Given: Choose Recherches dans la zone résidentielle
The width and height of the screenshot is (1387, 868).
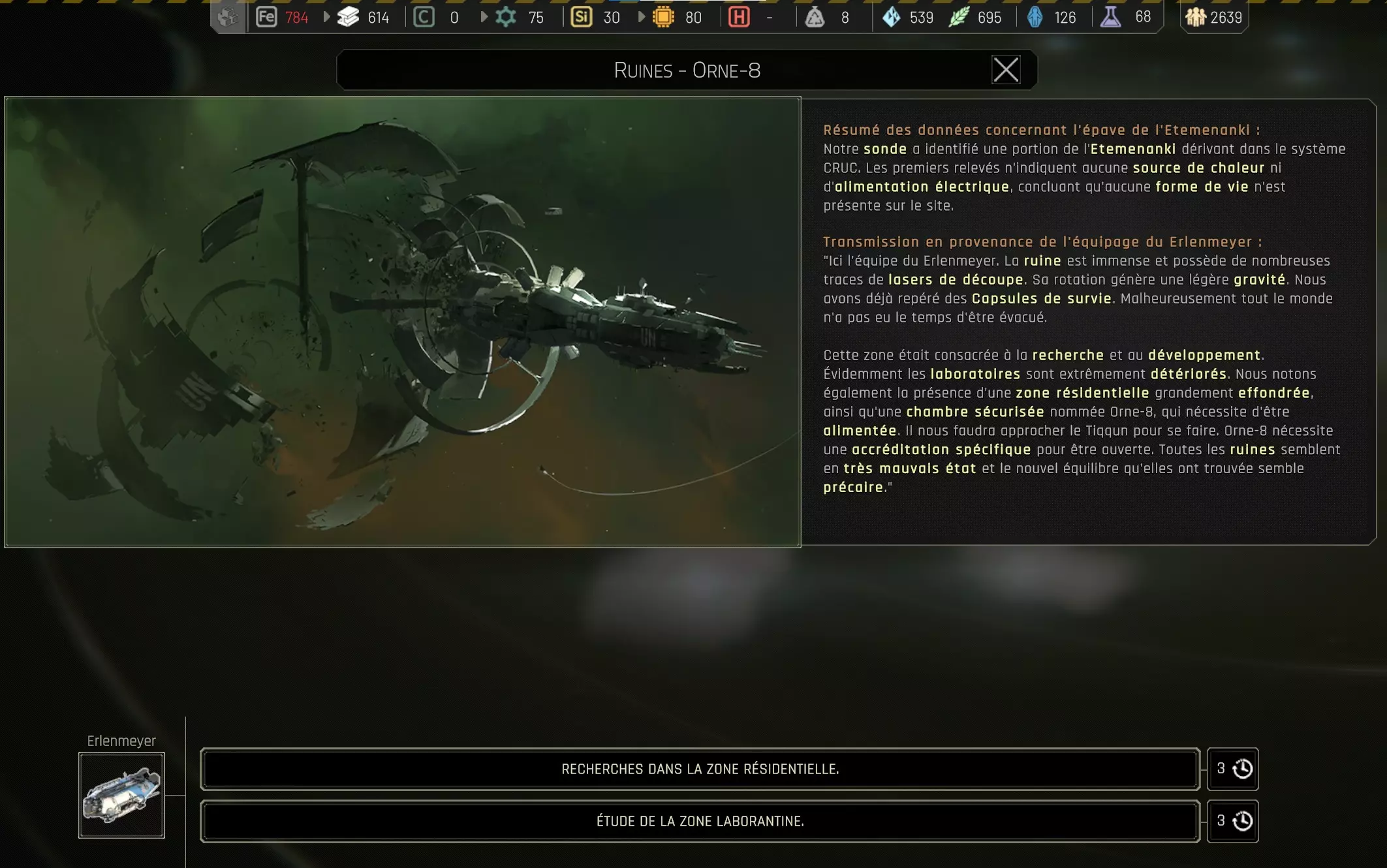Looking at the screenshot, I should coord(700,769).
